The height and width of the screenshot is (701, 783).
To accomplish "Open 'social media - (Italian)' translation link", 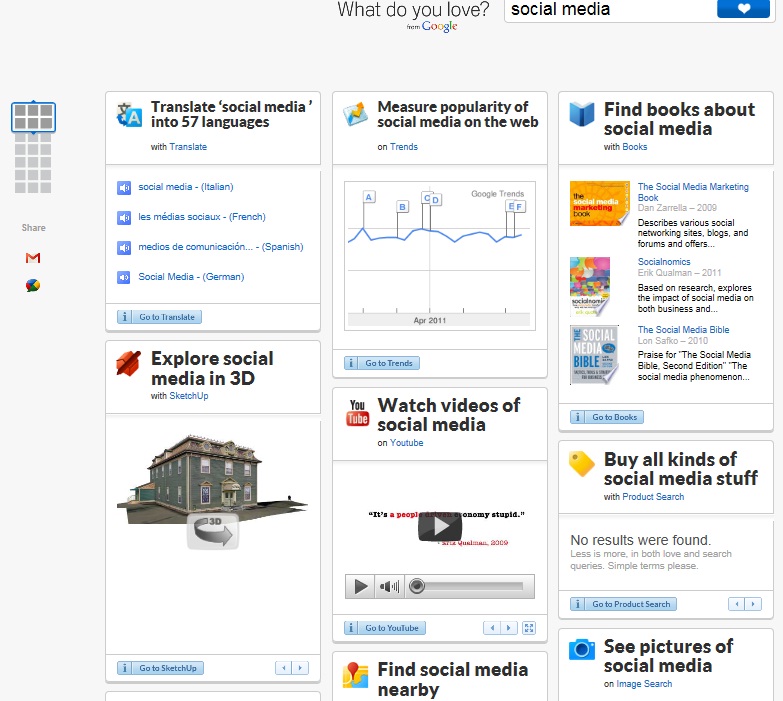I will 186,187.
